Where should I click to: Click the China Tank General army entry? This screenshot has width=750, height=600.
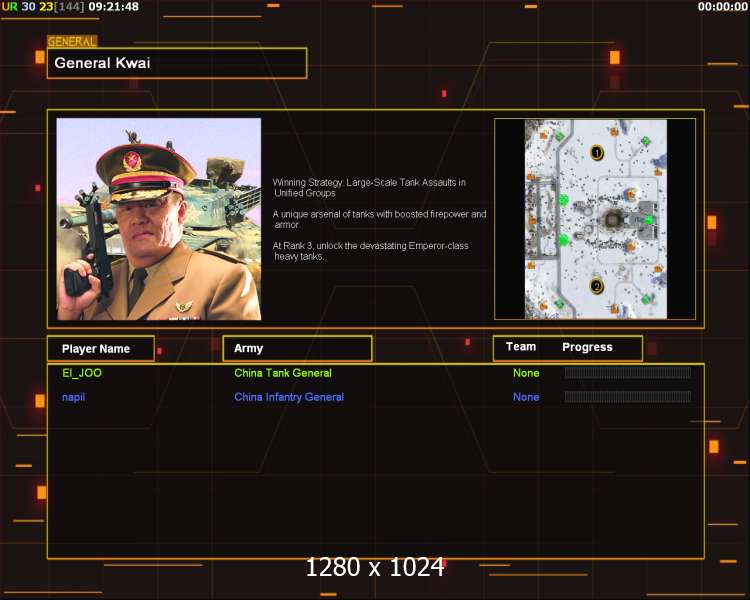coord(283,373)
